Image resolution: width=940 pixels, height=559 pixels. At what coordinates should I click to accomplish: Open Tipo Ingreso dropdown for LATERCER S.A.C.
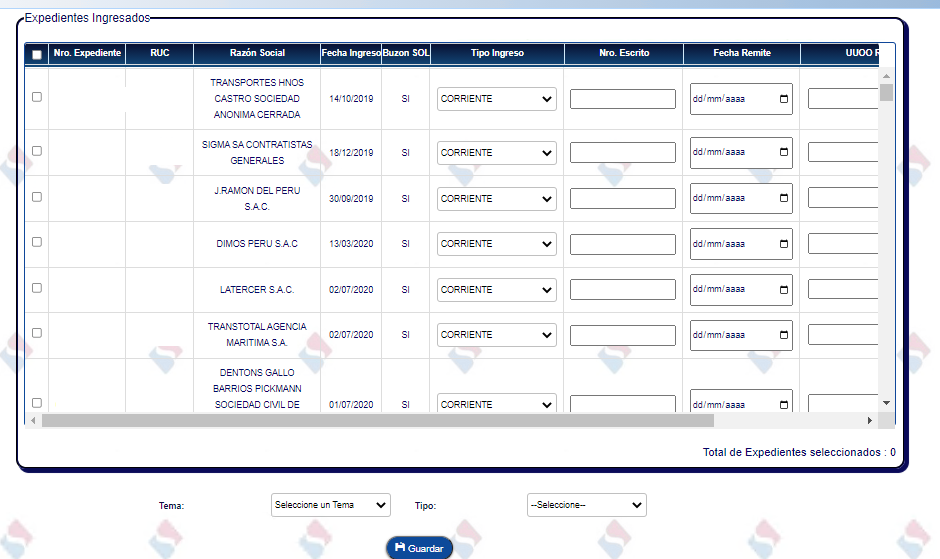click(x=496, y=290)
